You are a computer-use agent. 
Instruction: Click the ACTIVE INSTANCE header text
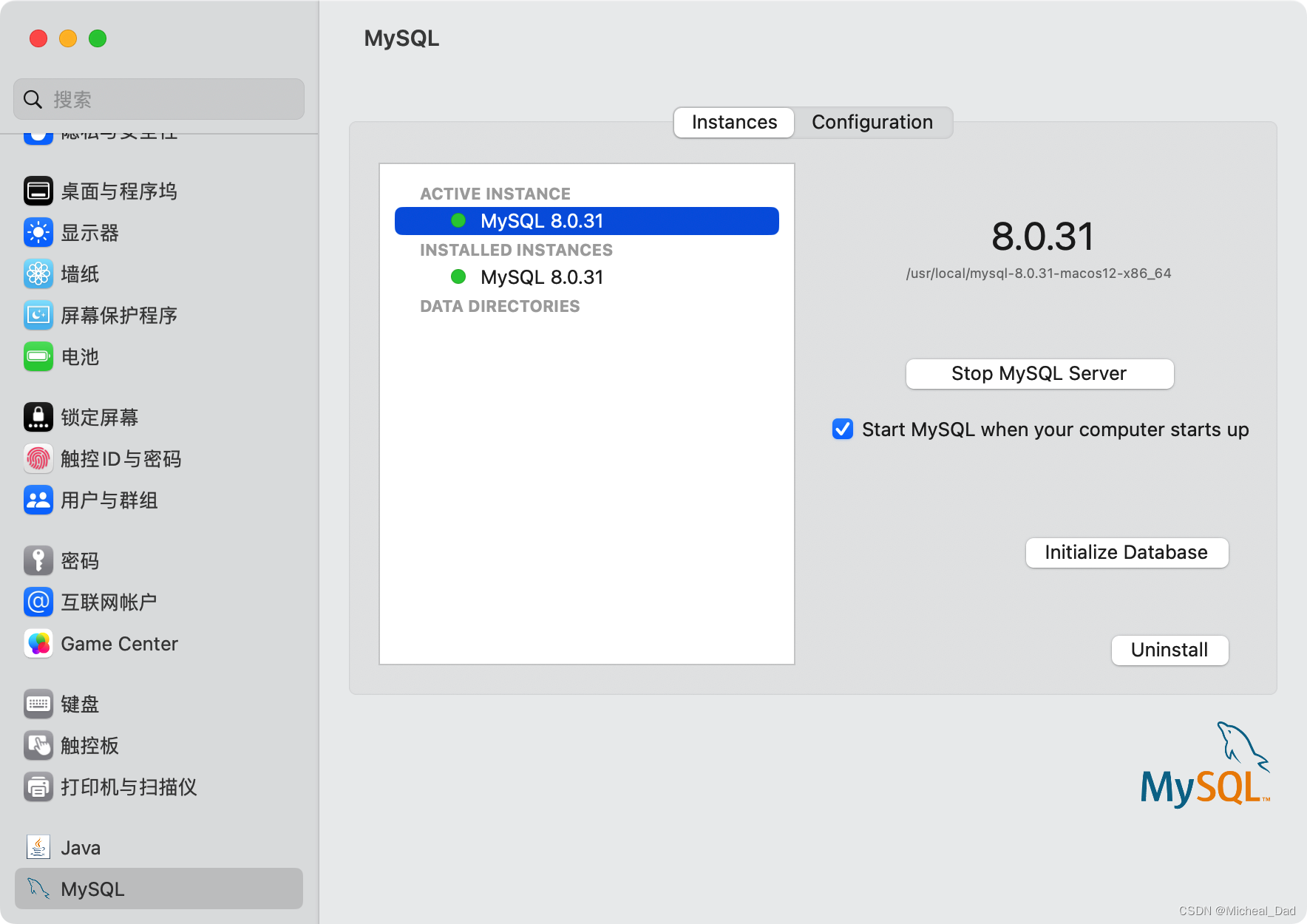pyautogui.click(x=495, y=194)
